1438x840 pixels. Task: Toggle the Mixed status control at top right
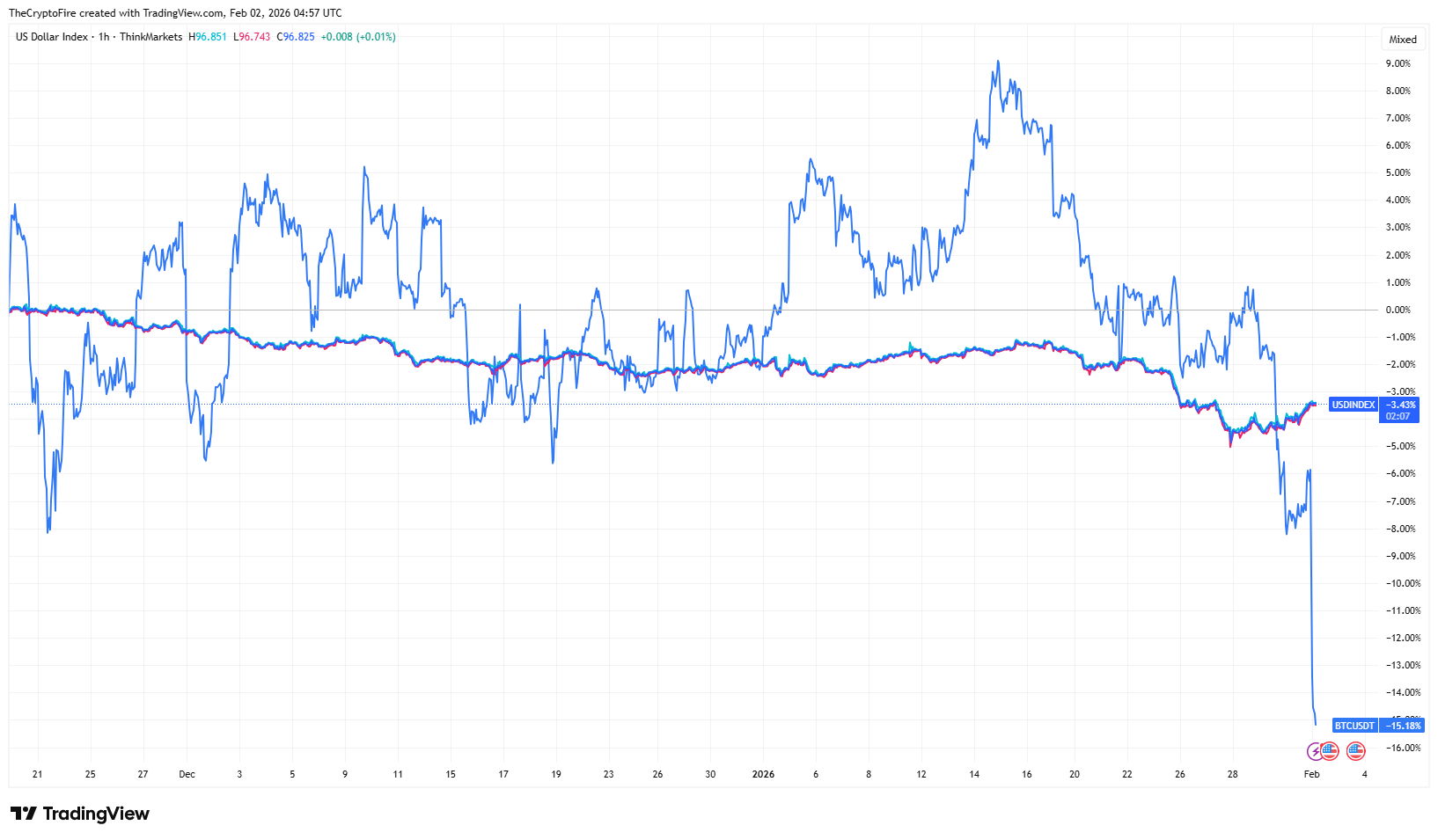[x=1403, y=39]
